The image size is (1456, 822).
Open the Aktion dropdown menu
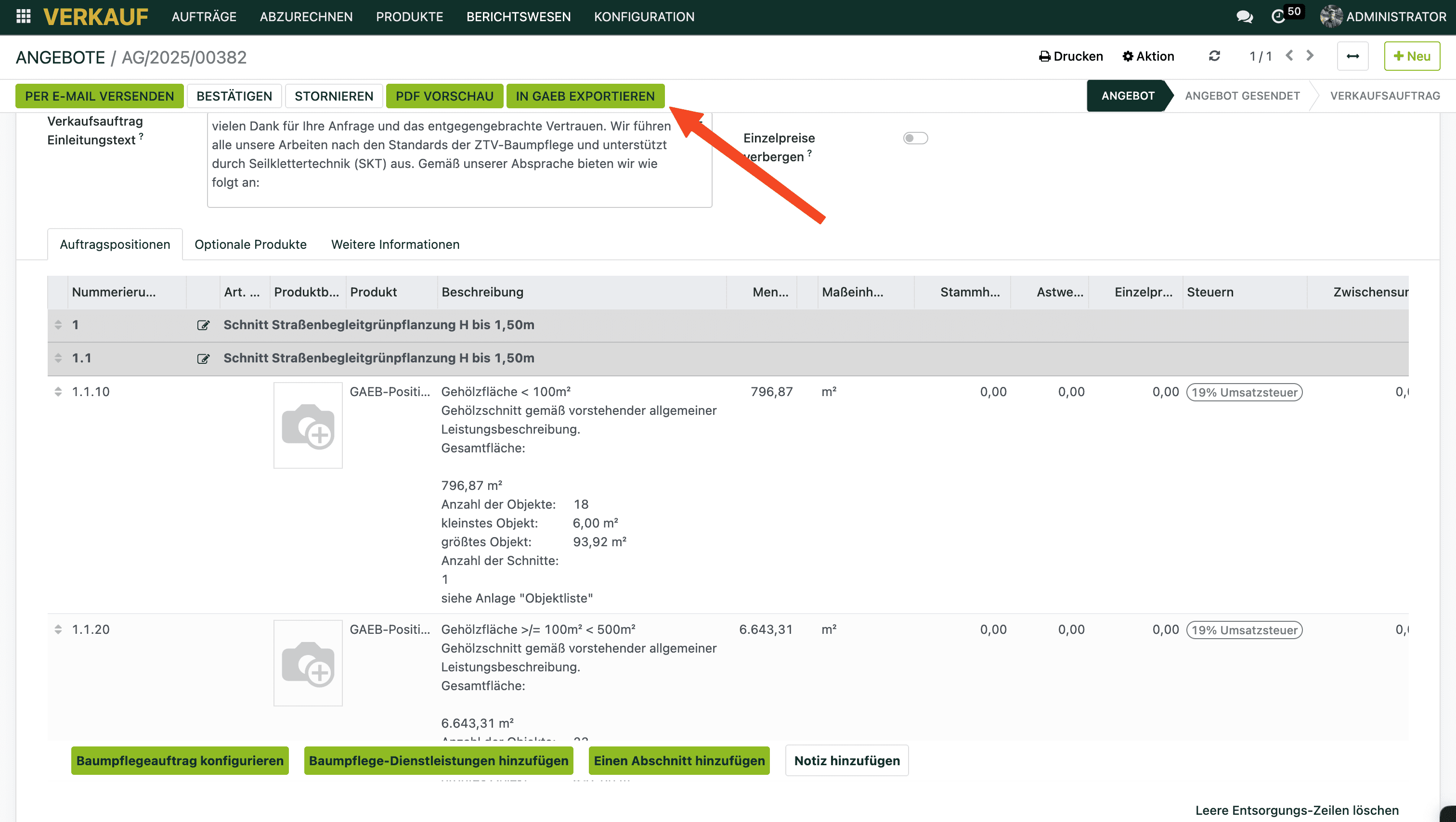coord(1148,56)
